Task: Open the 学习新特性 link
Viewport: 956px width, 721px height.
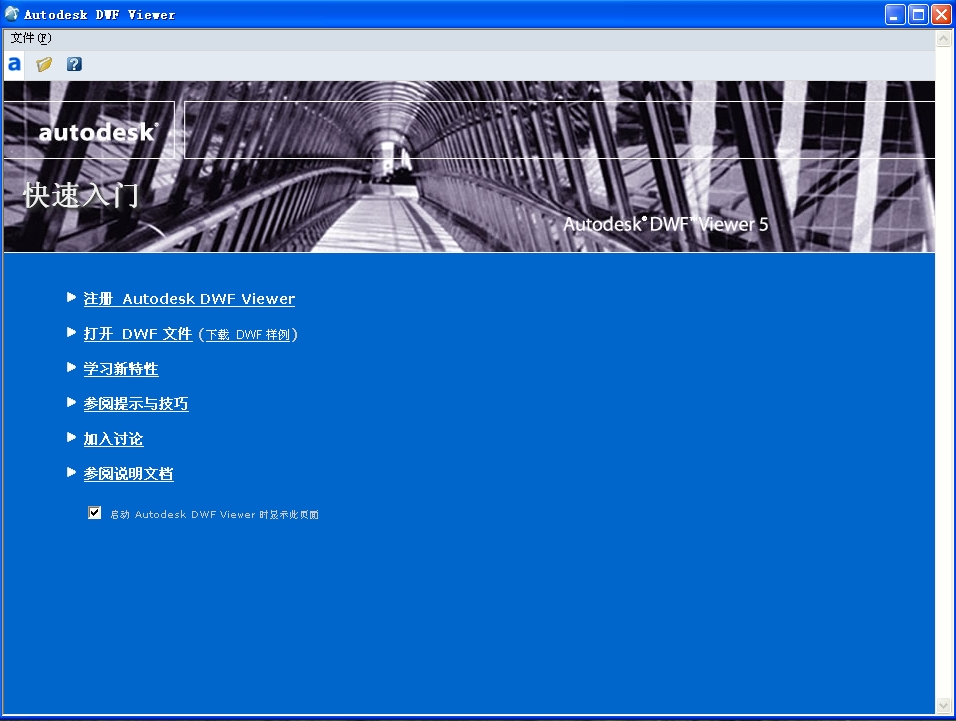Action: [x=121, y=369]
